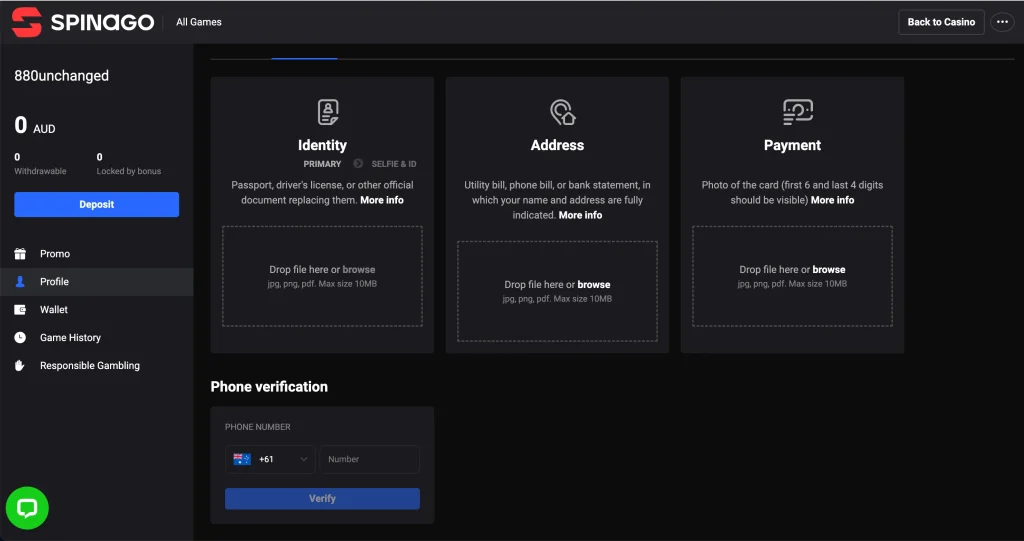Click the Spinago logo
The width and height of the screenshot is (1024, 541).
83,22
